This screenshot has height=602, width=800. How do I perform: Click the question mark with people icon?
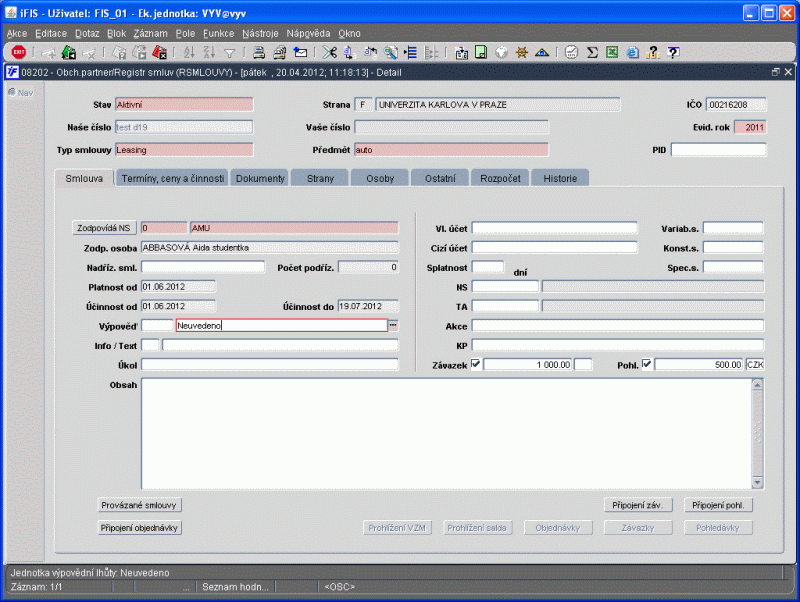(653, 52)
